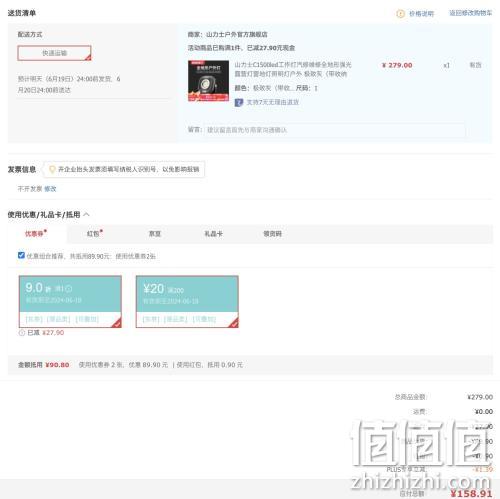Select the 优惠券 tab

35,234
